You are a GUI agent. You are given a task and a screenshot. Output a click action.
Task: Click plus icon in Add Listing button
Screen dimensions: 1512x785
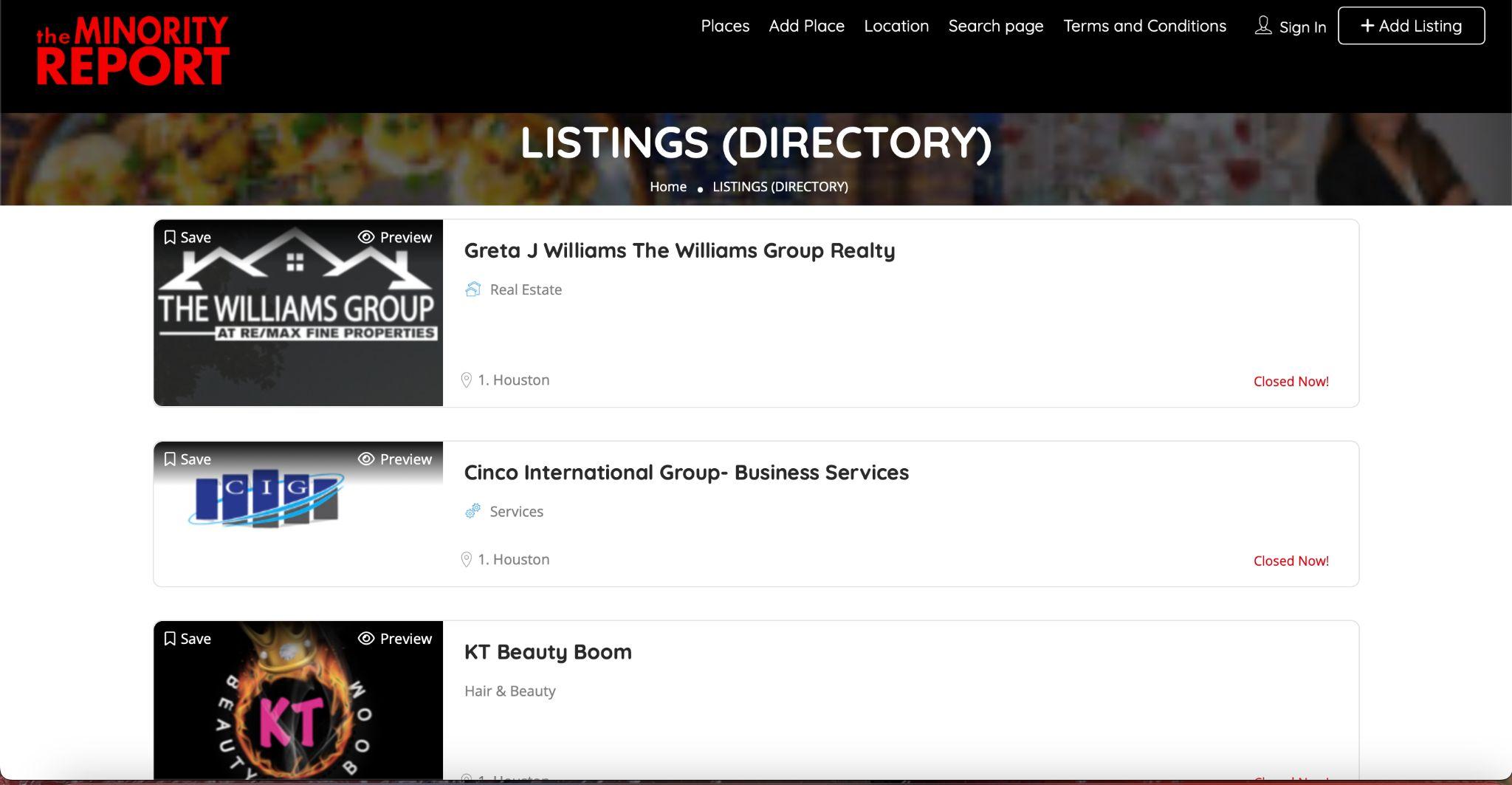click(1367, 26)
